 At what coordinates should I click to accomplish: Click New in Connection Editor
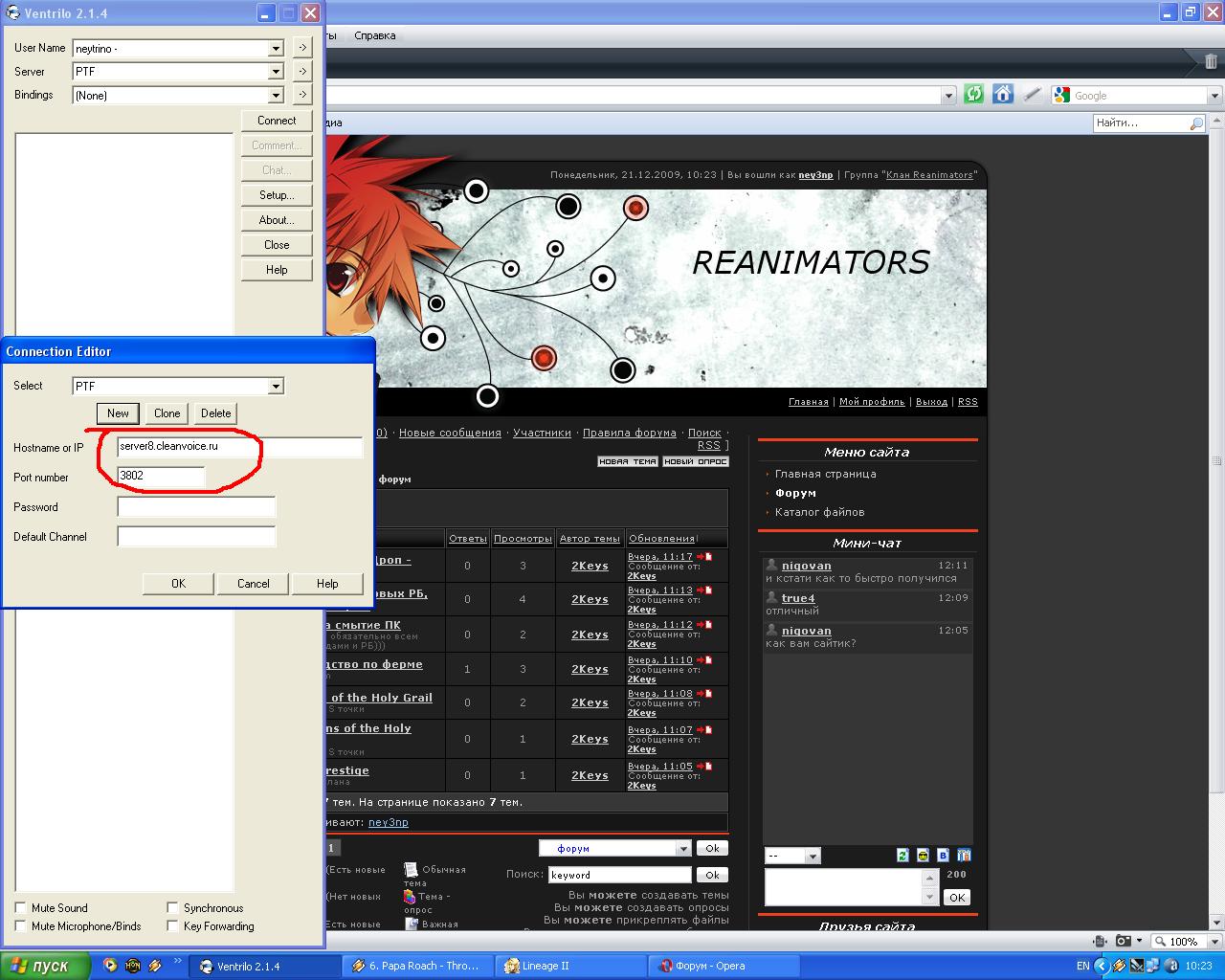(x=118, y=413)
